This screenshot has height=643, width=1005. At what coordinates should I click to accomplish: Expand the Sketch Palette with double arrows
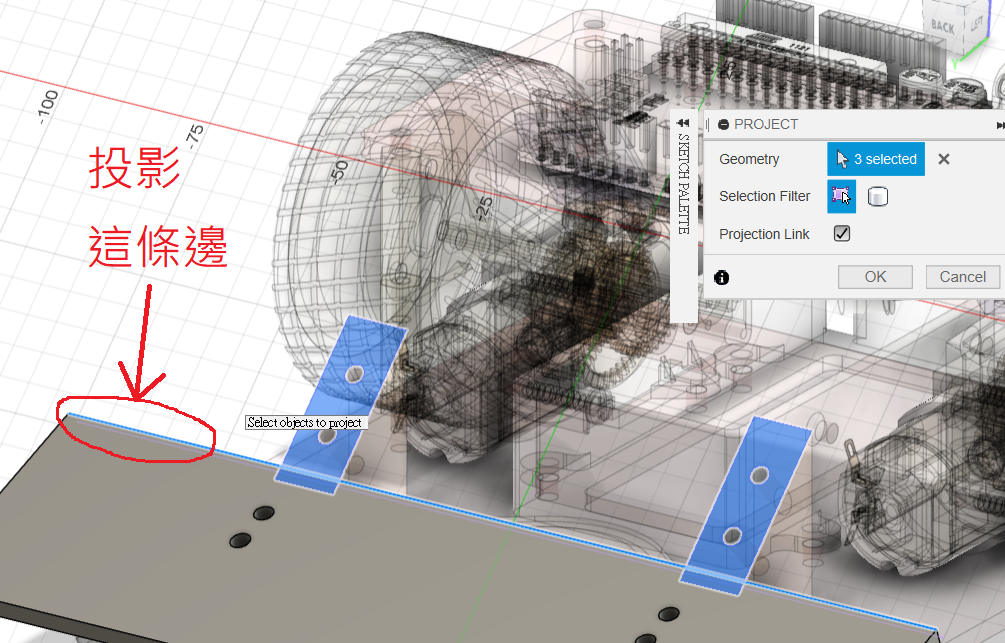point(683,122)
